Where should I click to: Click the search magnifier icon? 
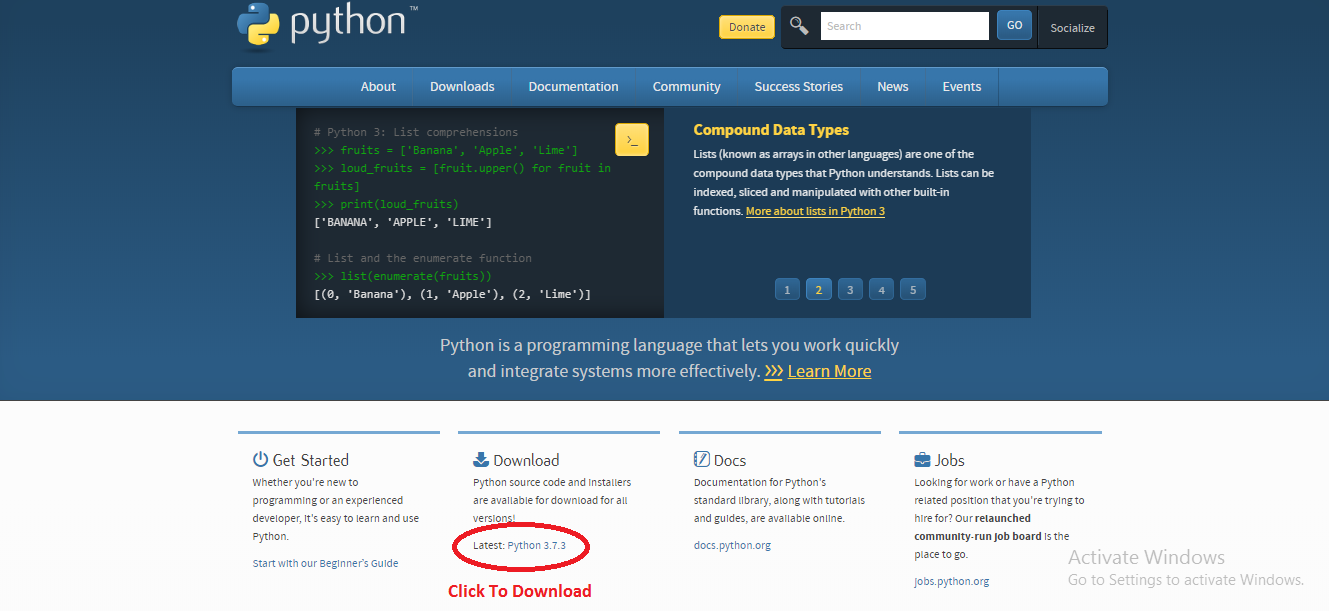[x=799, y=25]
